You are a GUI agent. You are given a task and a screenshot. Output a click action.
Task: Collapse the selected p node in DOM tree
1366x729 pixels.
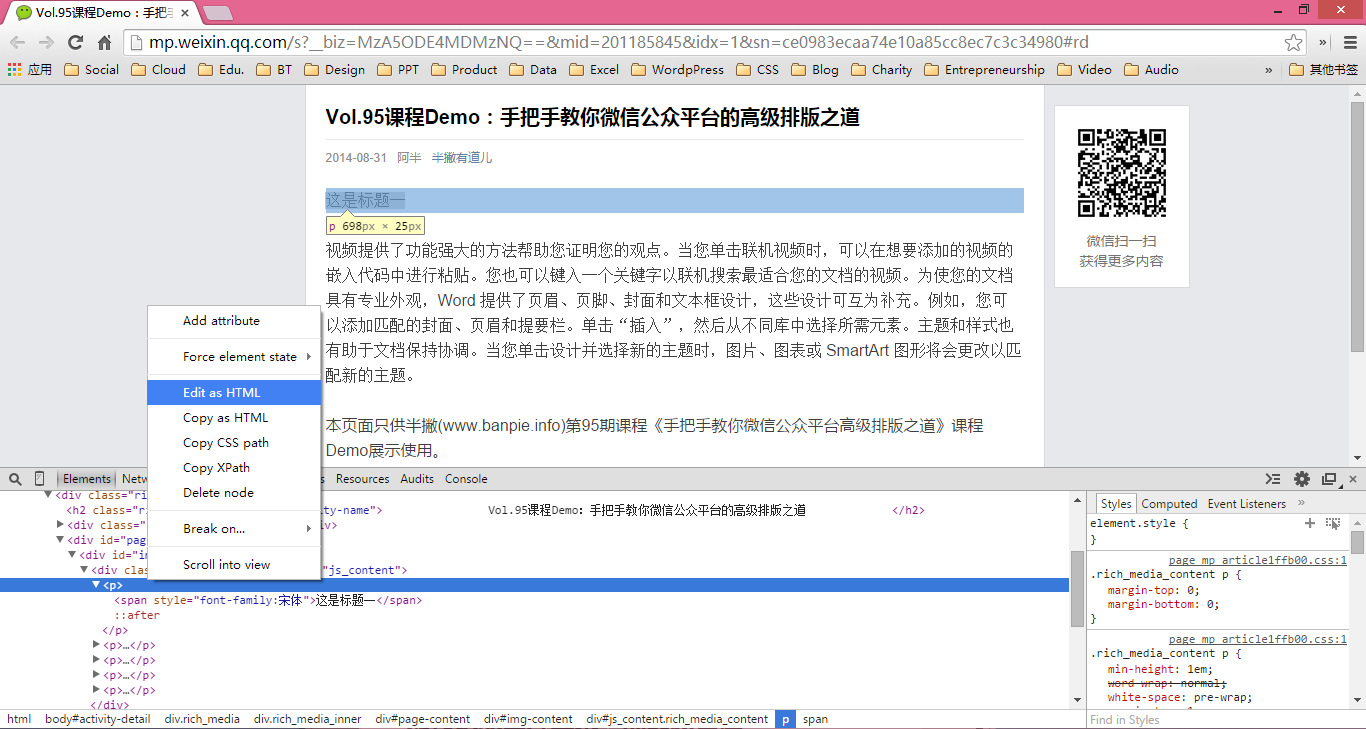[x=97, y=585]
